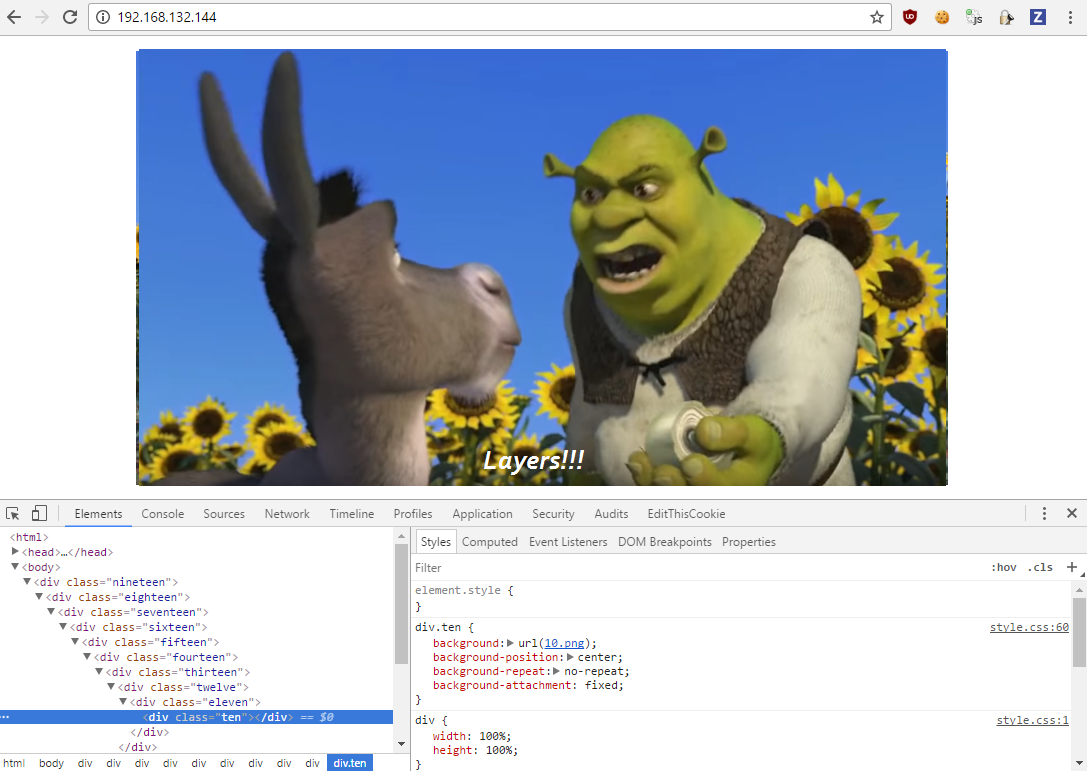
Task: Open the 10.png background image link
Action: click(x=564, y=643)
